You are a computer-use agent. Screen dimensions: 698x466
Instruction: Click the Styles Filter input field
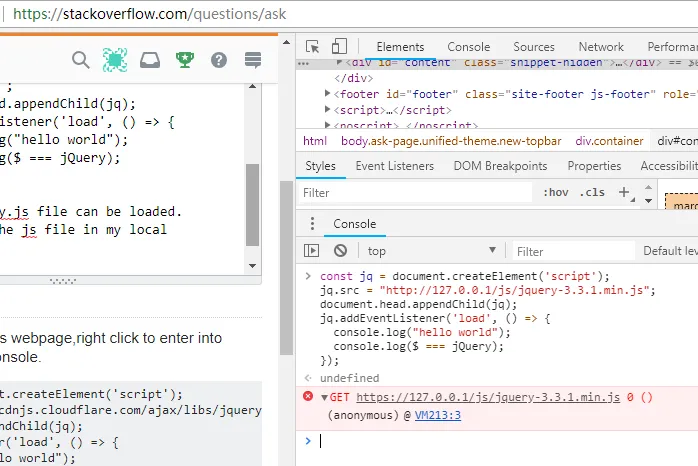click(414, 193)
